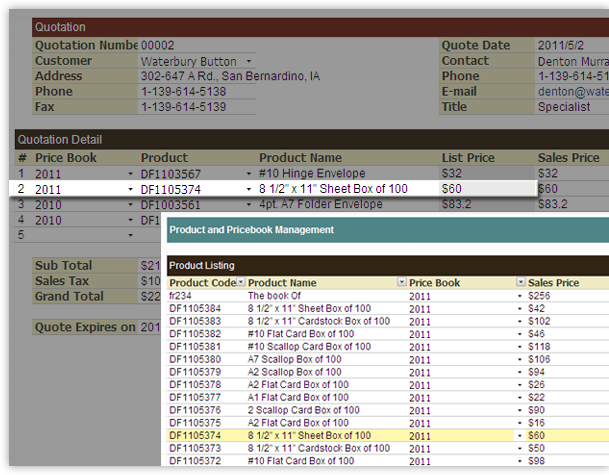Click the Sales Price column header in Product Listing
609x475 pixels.
click(553, 283)
